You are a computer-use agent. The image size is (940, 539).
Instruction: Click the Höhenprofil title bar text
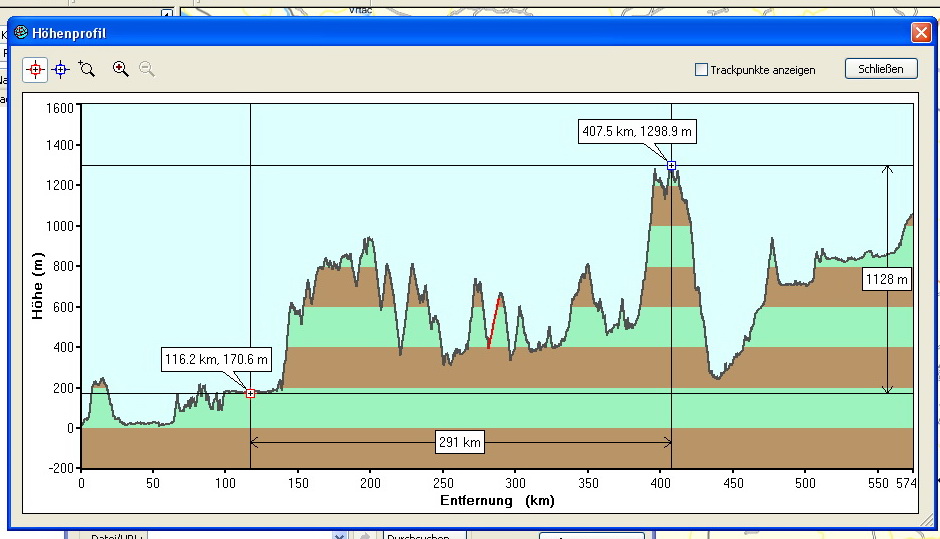pos(69,33)
